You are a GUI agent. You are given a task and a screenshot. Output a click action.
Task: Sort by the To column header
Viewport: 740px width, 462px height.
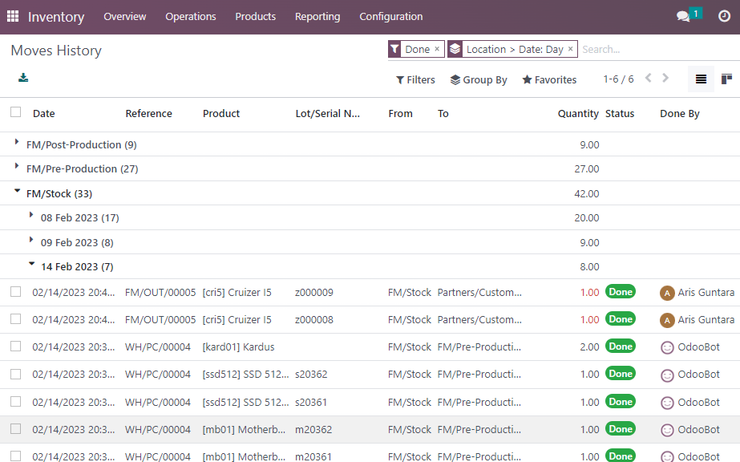(x=443, y=113)
